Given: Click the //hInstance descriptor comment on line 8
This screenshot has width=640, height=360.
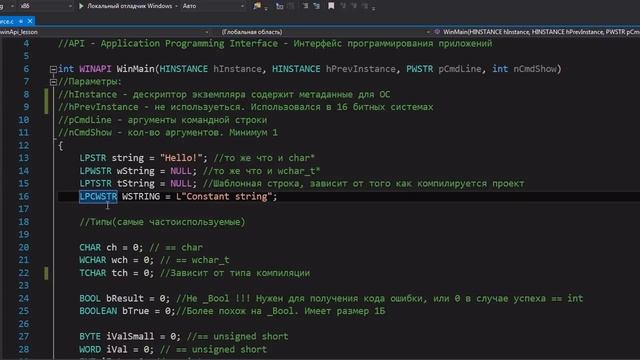Looking at the screenshot, I should [x=224, y=94].
